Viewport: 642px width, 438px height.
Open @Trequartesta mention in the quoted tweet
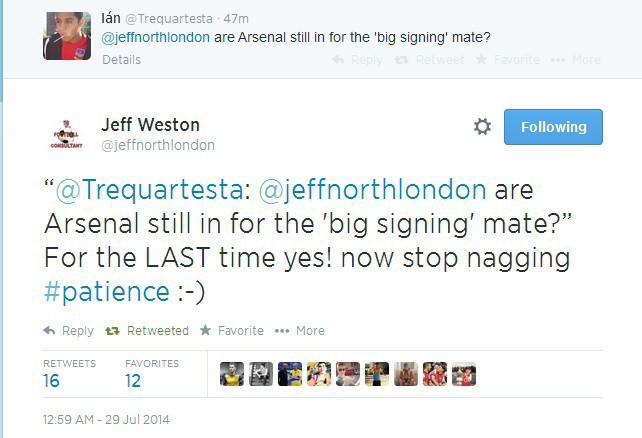click(x=150, y=190)
